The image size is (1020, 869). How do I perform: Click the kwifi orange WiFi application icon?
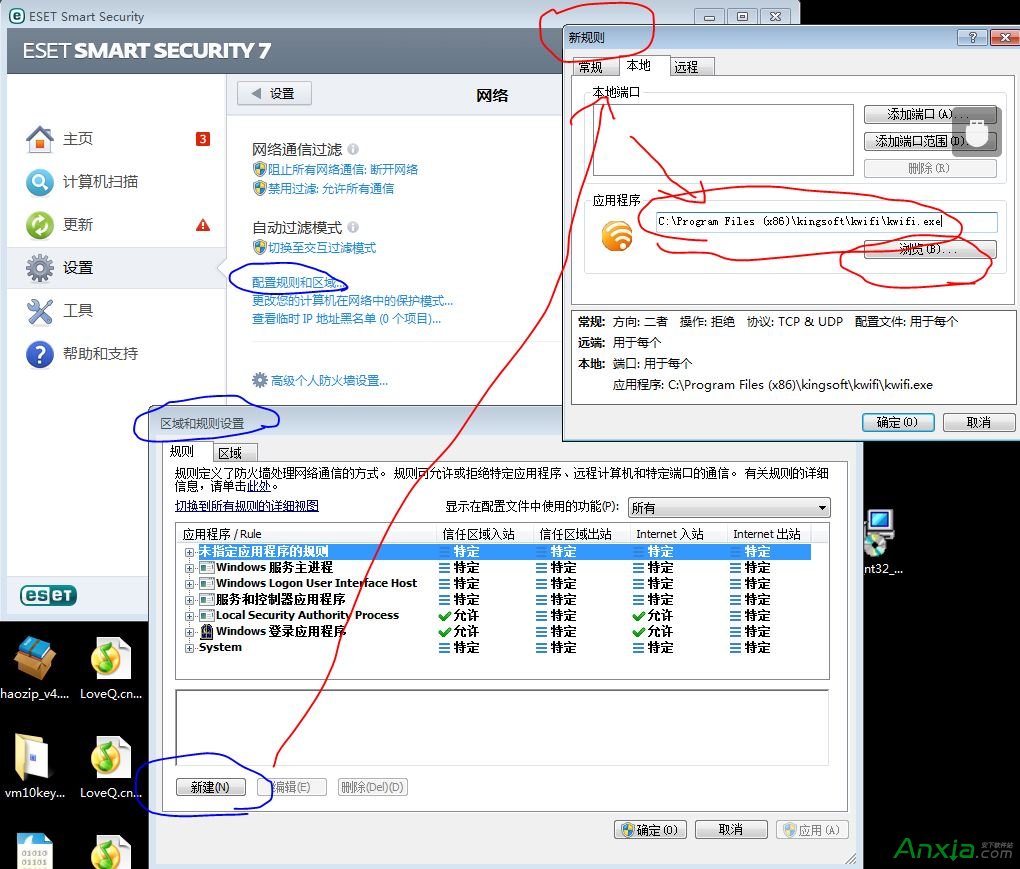pos(617,235)
